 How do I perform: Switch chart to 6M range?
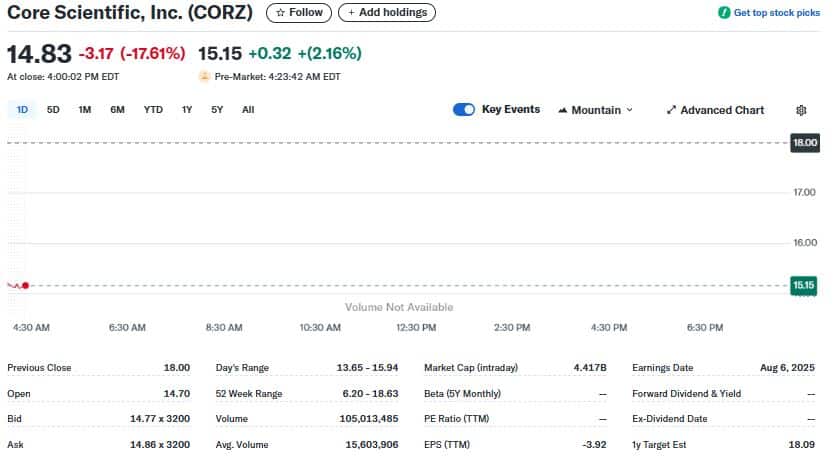click(117, 110)
